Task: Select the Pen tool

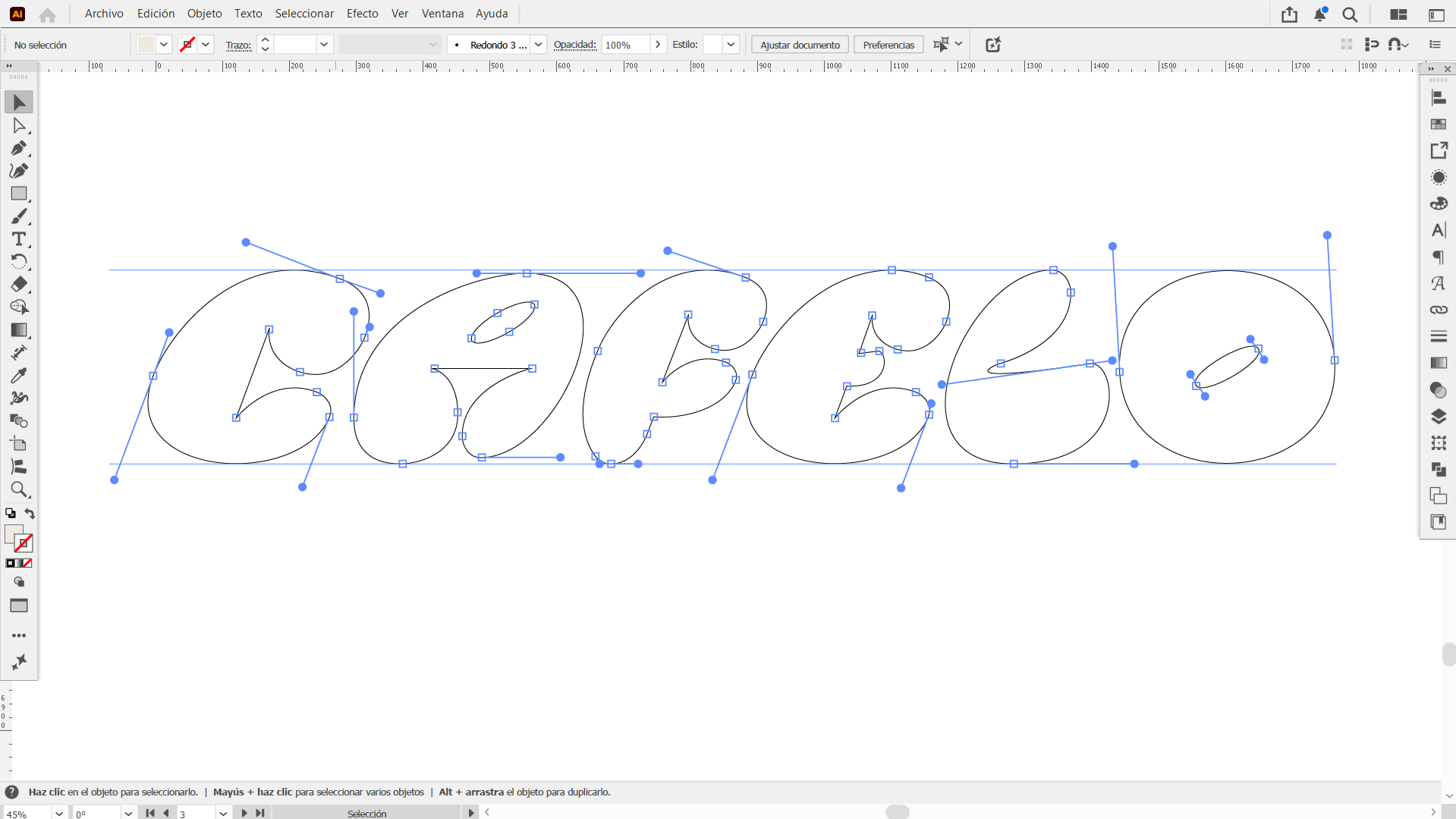Action: (x=19, y=148)
